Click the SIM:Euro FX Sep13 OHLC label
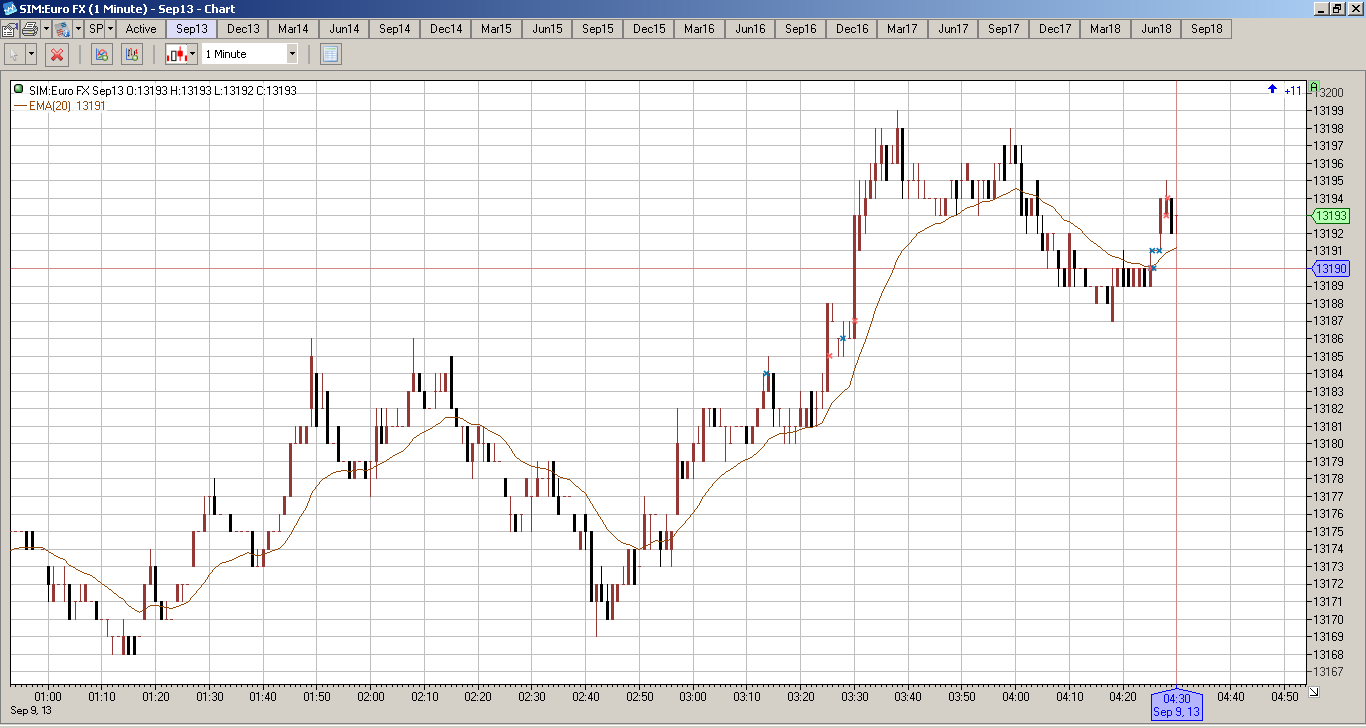This screenshot has width=1366, height=728. click(x=163, y=90)
